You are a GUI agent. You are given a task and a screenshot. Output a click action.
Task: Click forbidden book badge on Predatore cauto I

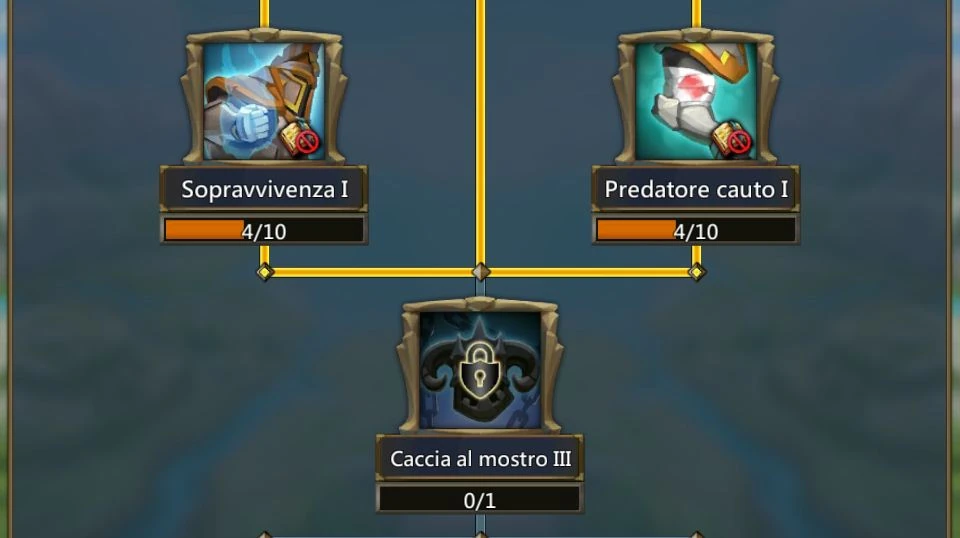[x=733, y=140]
